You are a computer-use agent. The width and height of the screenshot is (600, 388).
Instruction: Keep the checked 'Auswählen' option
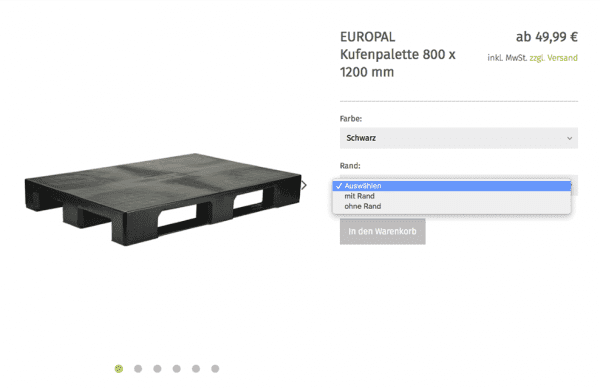pos(452,186)
